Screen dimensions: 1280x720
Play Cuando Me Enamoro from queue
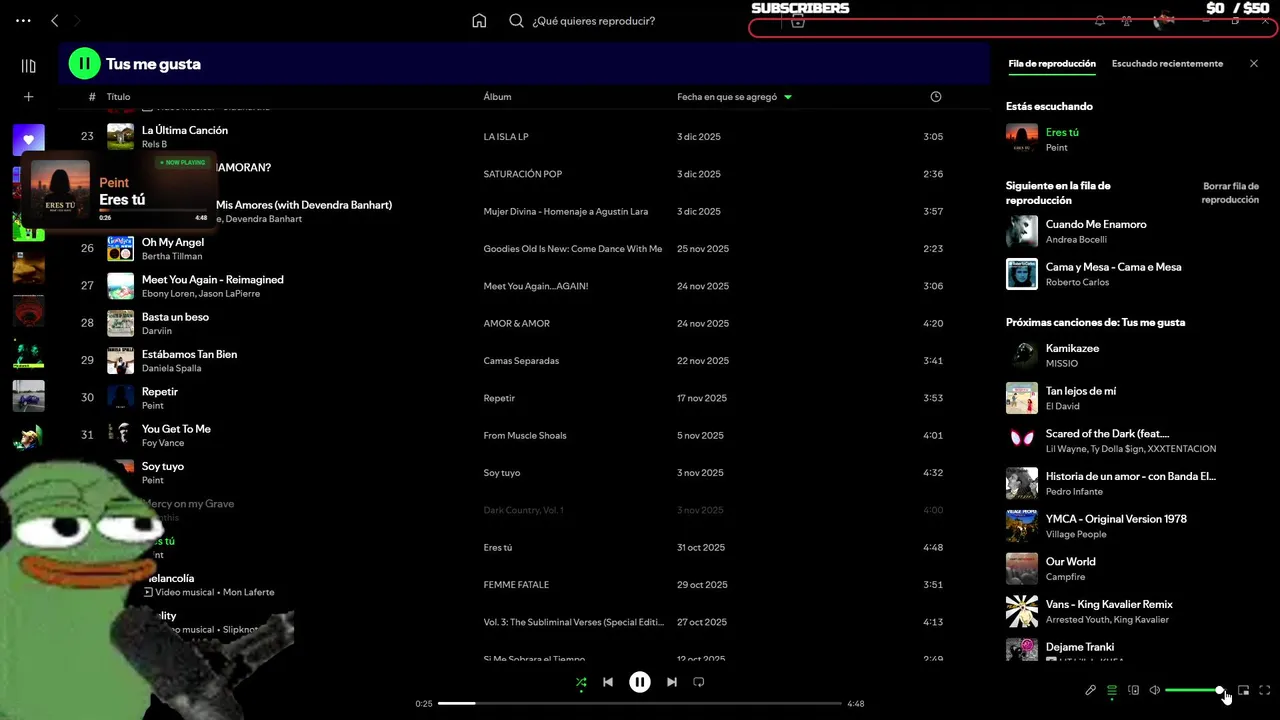tap(1096, 225)
